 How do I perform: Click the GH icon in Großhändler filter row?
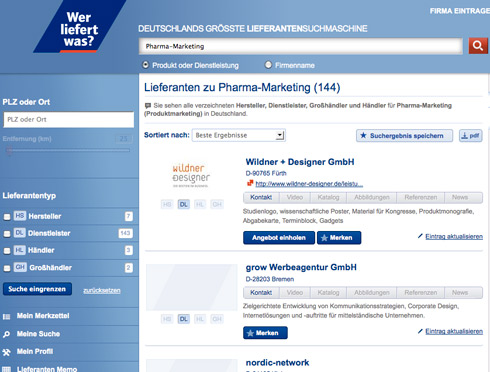[20, 267]
